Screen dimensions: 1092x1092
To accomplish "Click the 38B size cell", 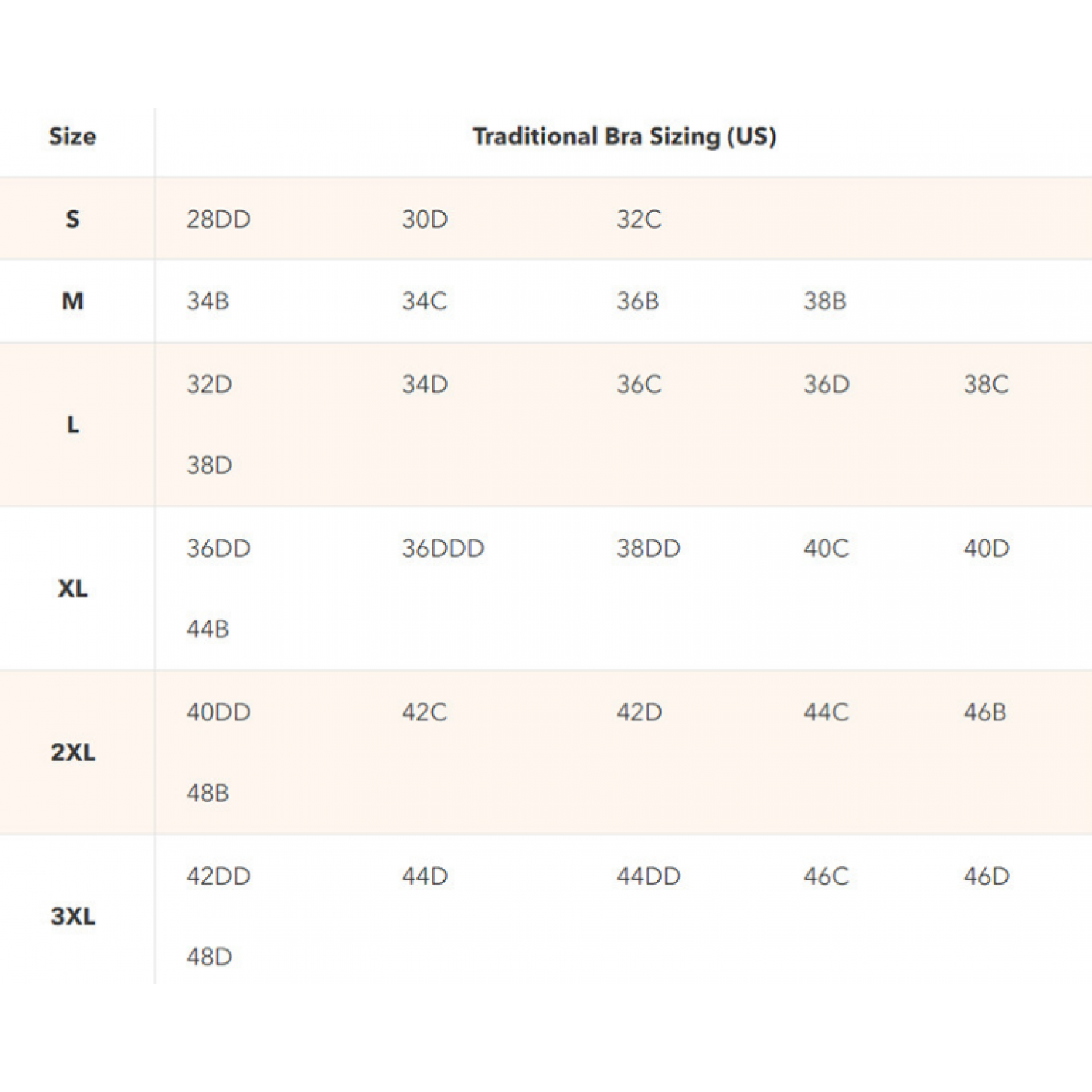I will [x=825, y=301].
